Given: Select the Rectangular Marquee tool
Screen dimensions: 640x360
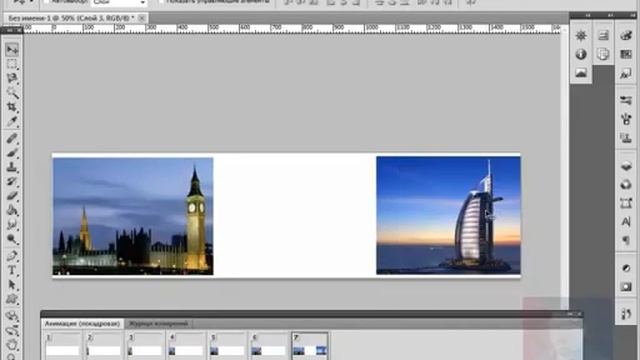Looking at the screenshot, I should pos(12,64).
